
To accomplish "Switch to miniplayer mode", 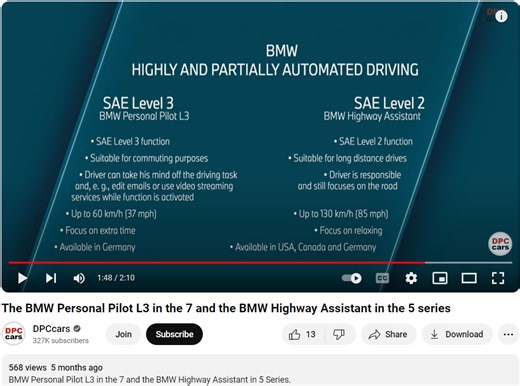I will [x=440, y=278].
